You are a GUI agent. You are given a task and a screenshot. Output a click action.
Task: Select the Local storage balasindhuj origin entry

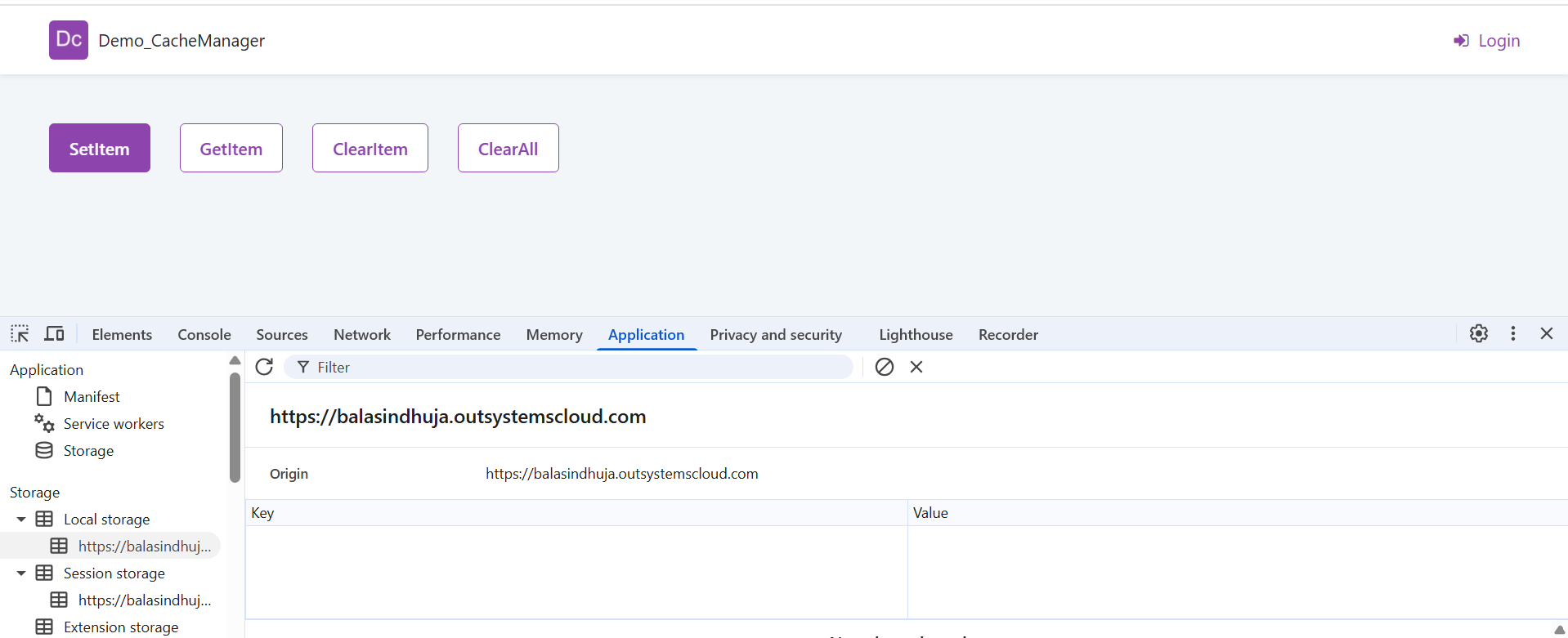click(110, 546)
